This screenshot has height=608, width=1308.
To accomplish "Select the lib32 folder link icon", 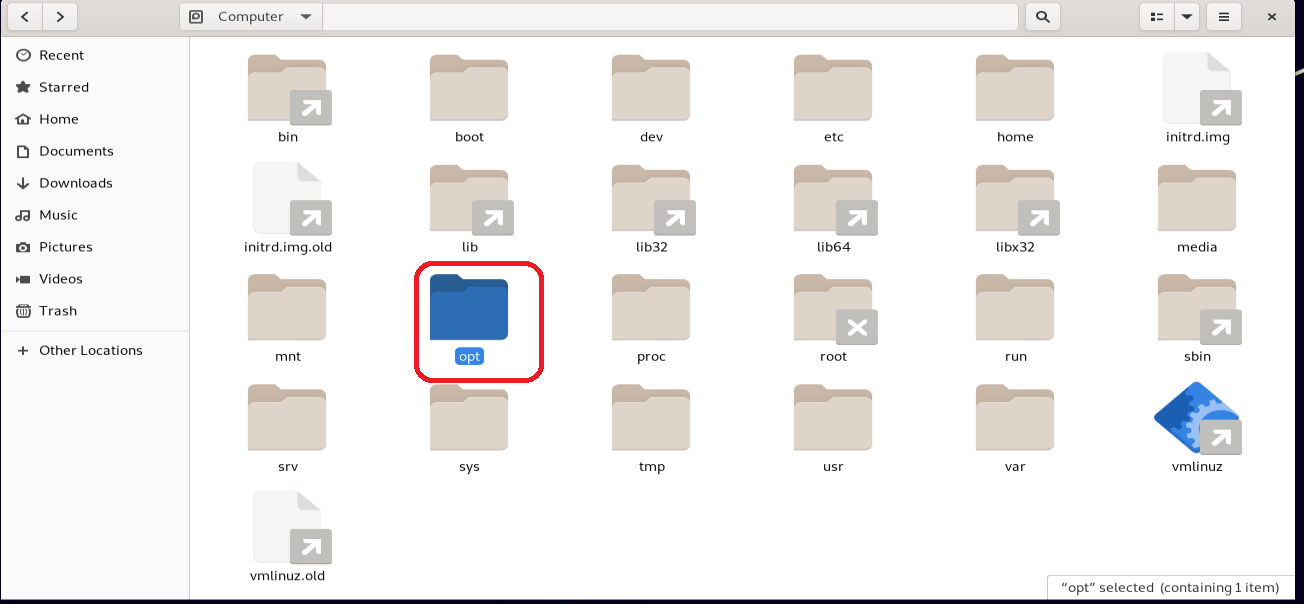I will 651,198.
